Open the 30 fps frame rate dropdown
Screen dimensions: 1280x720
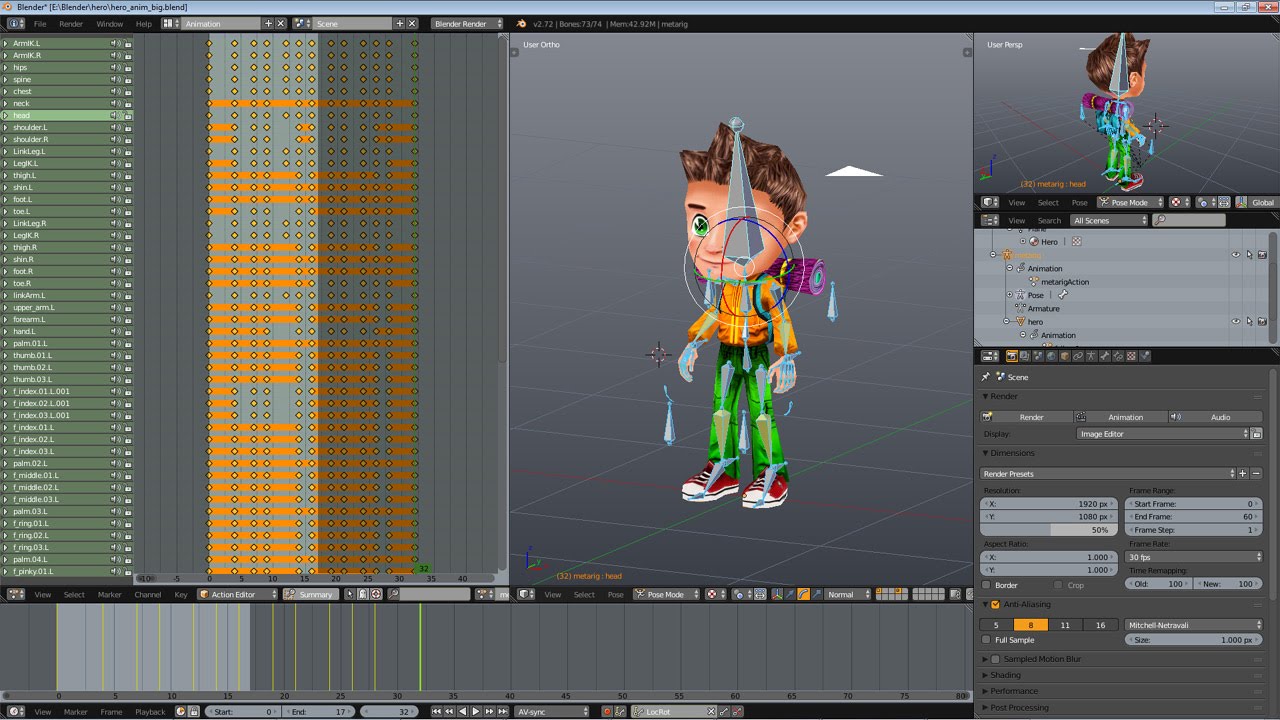pyautogui.click(x=1194, y=556)
